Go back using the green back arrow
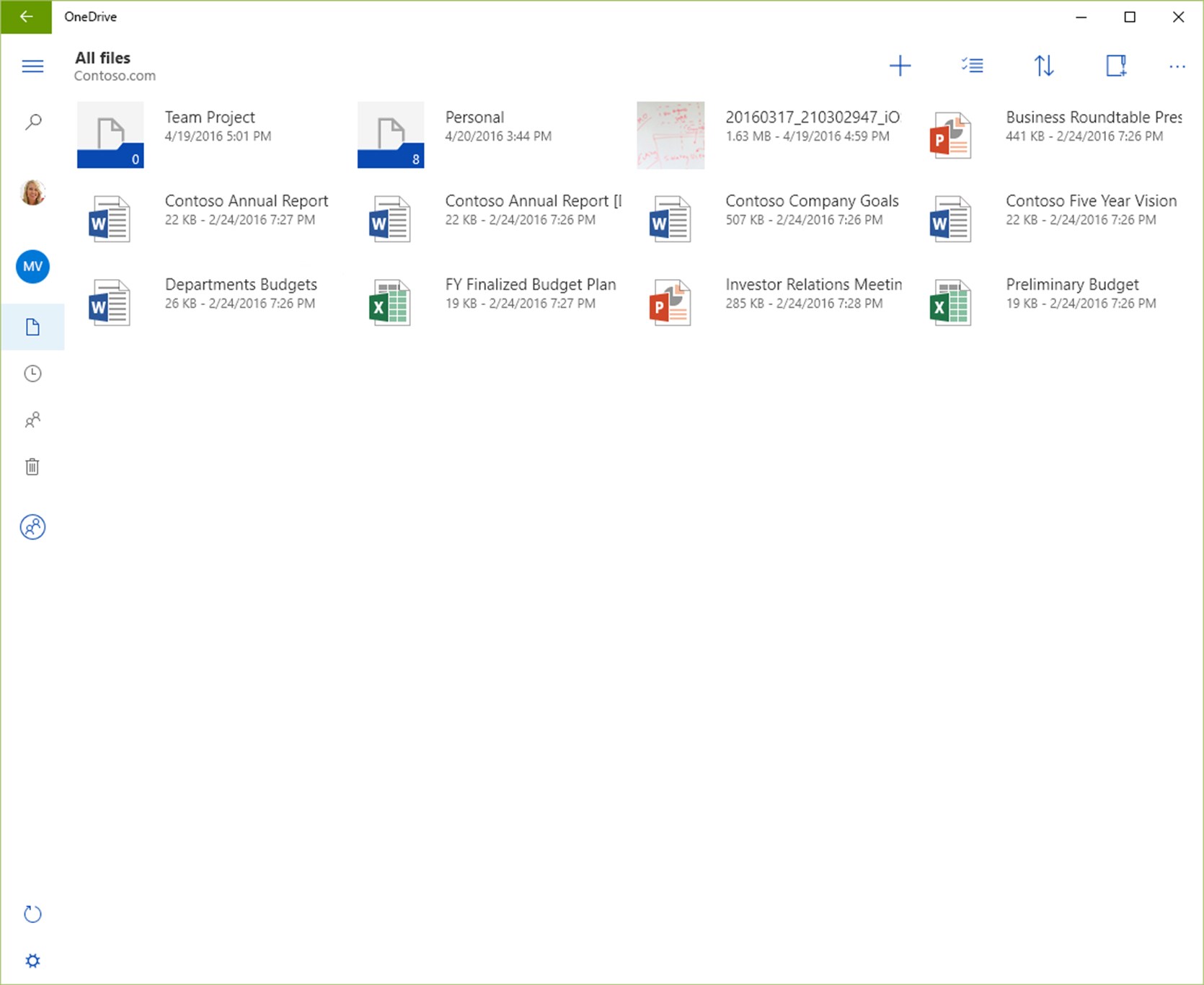 tap(26, 17)
